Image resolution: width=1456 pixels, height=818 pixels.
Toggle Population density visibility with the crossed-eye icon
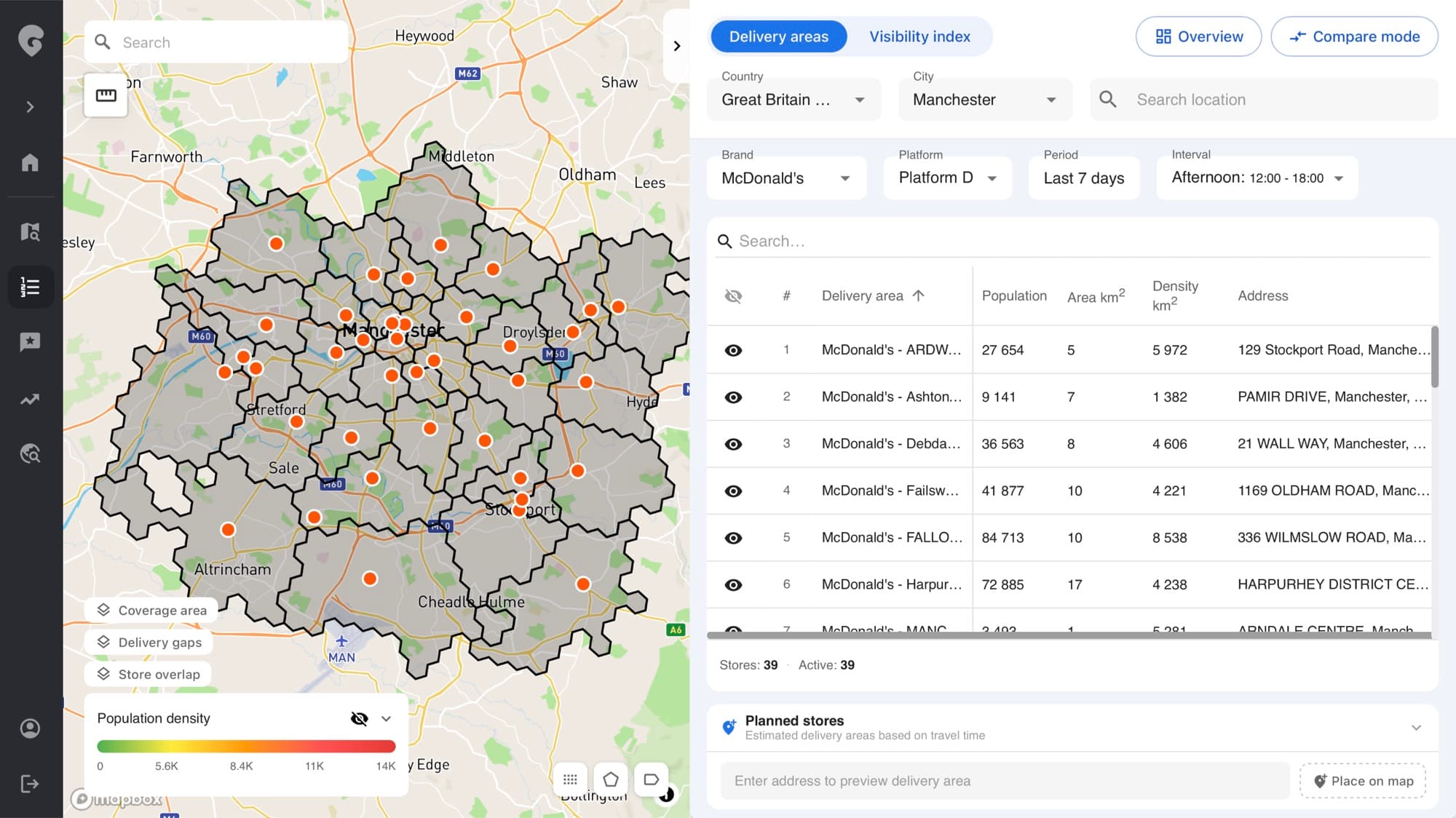point(359,719)
